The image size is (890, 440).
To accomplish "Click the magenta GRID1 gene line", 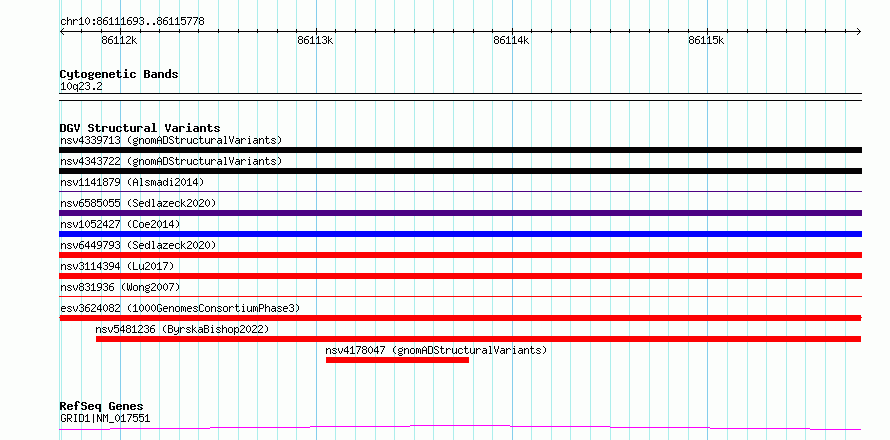I will (460, 427).
